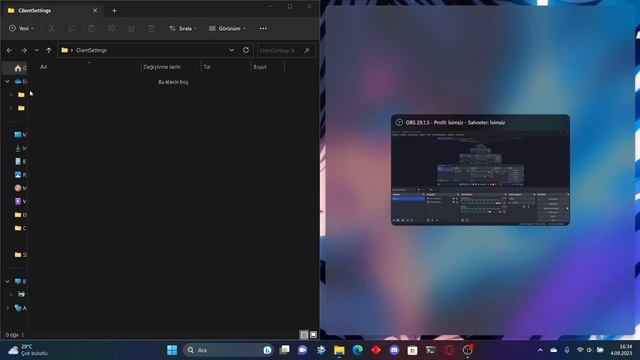
Task: Expand the local drive tree node
Action: point(11,294)
